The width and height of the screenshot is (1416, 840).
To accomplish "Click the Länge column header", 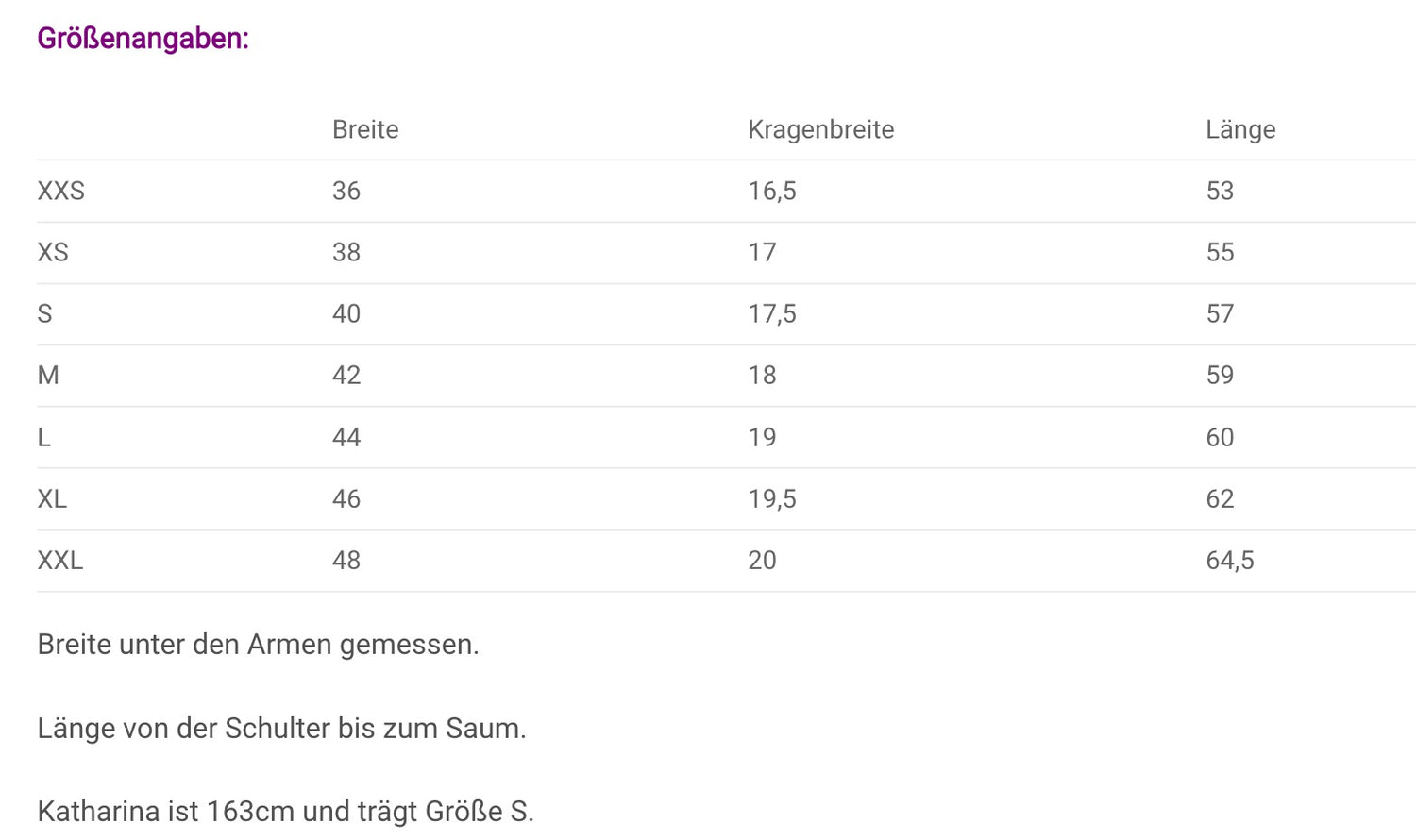I will tap(1239, 129).
